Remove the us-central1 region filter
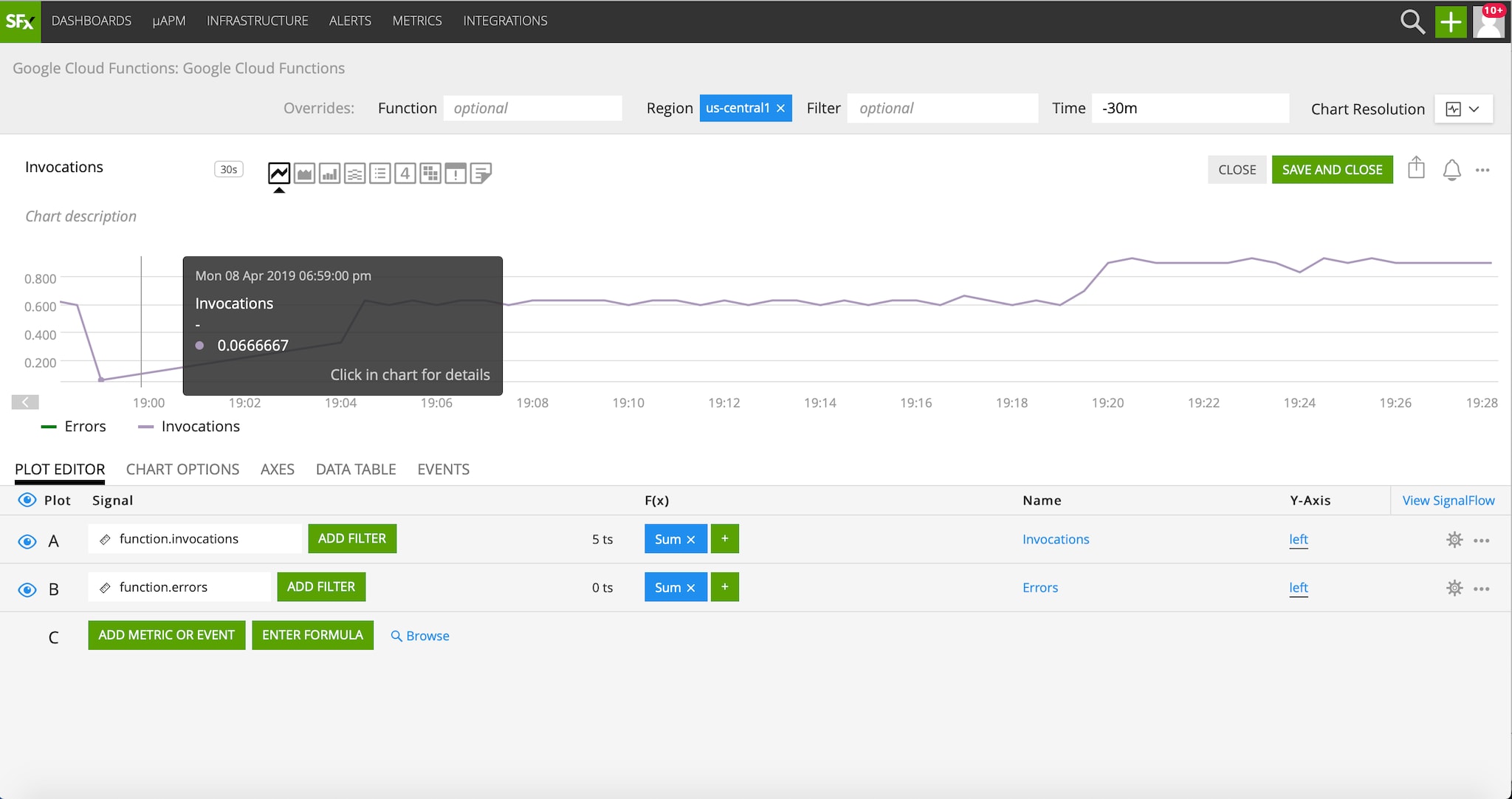The width and height of the screenshot is (1512, 799). coord(780,109)
